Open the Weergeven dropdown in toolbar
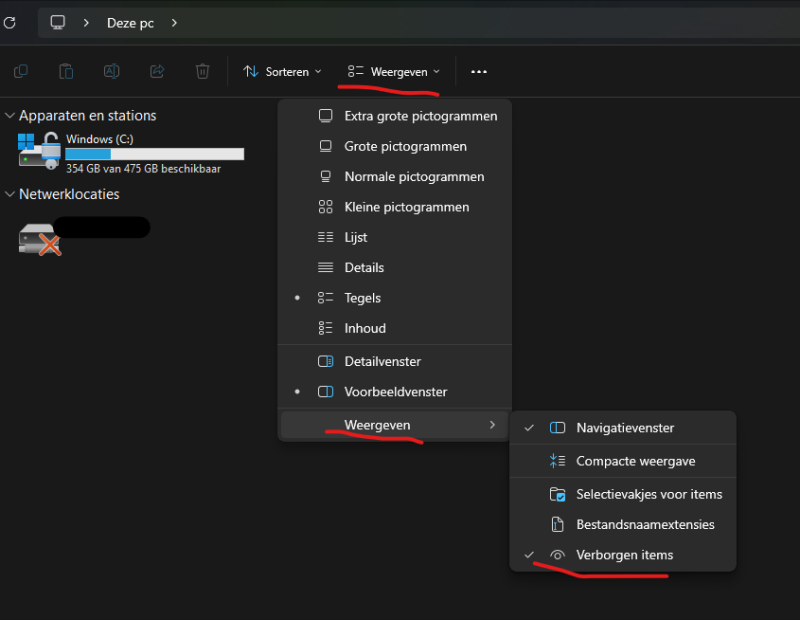 click(x=394, y=72)
